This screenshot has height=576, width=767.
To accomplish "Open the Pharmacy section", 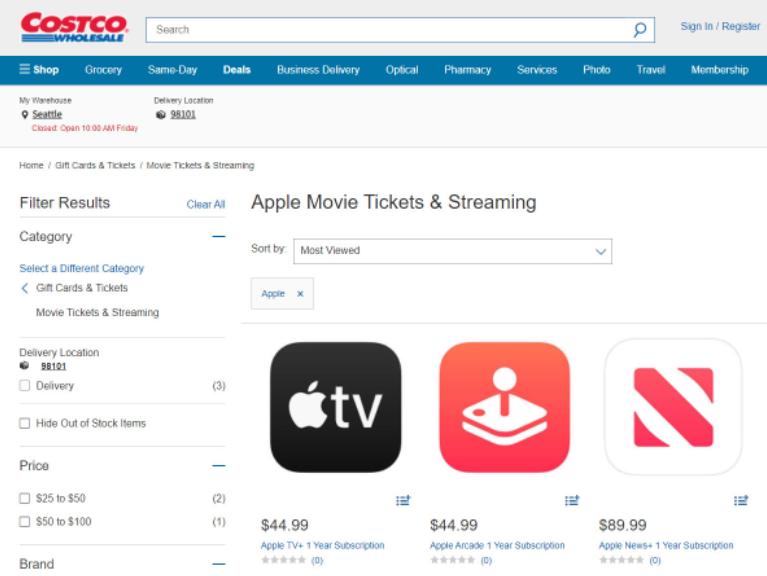I will tap(467, 69).
